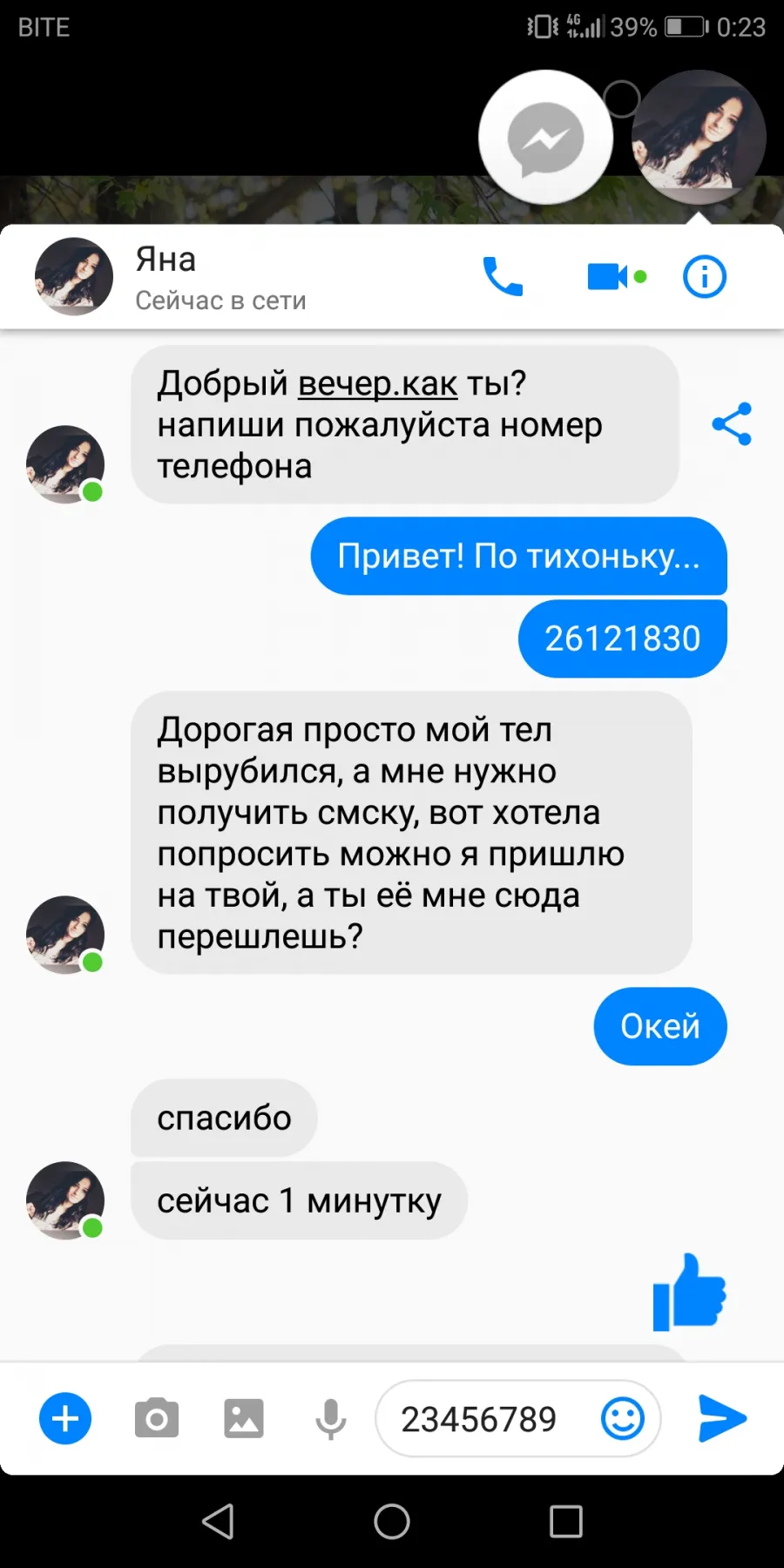Tap the 'Окей' sent bubble
The image size is (784, 1568).
point(660,1026)
